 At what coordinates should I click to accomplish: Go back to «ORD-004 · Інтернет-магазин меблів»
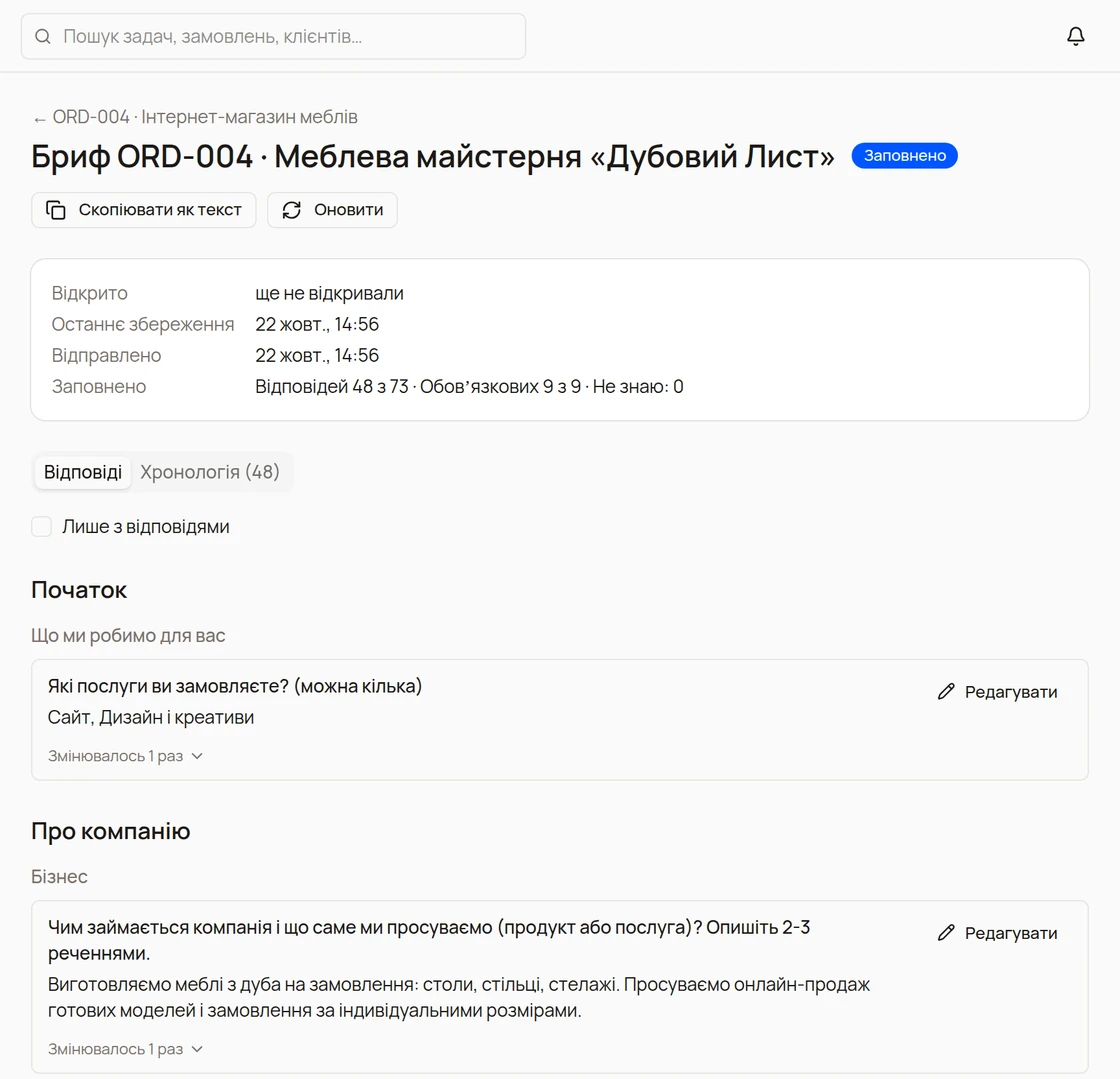click(x=195, y=117)
